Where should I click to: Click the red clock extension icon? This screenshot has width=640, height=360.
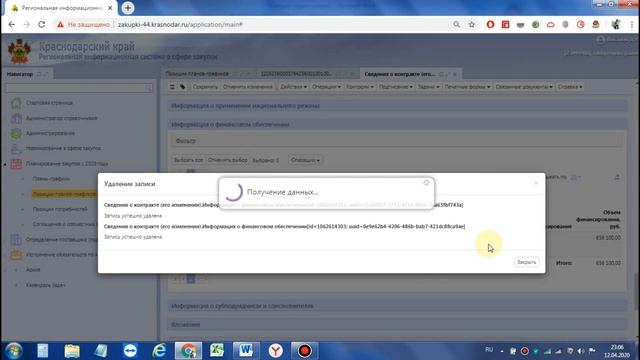pyautogui.click(x=580, y=24)
